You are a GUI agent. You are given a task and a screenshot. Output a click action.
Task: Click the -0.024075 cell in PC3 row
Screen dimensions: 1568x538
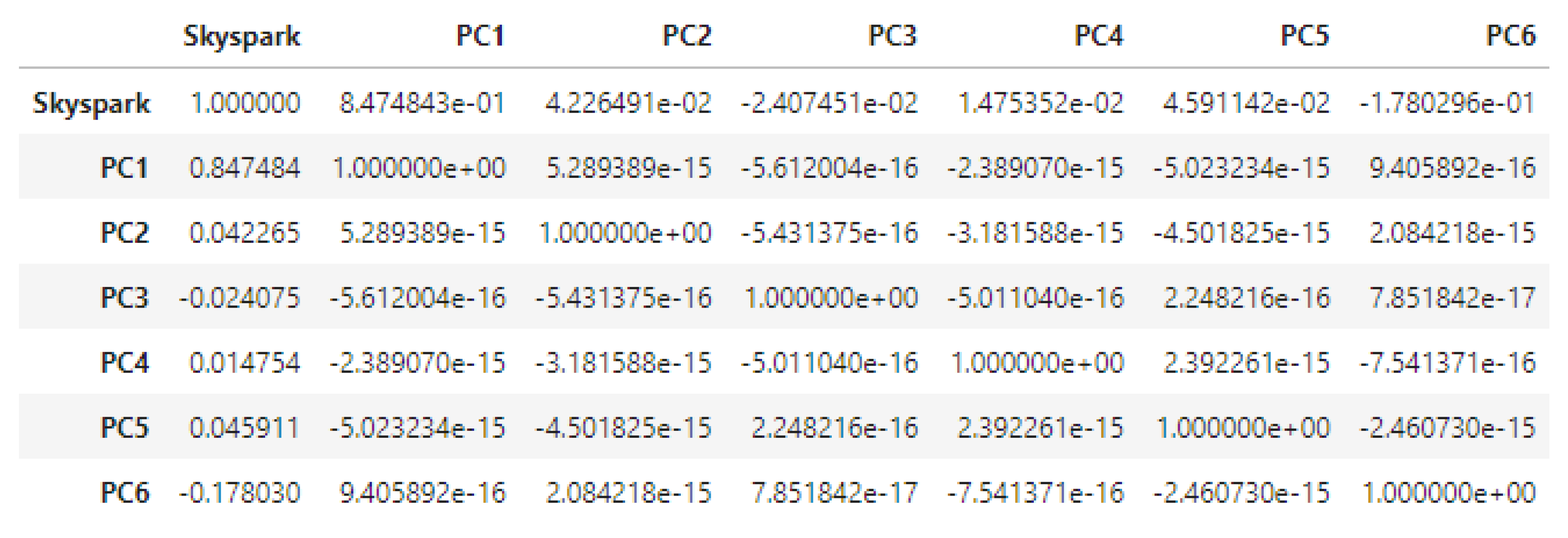(x=240, y=297)
